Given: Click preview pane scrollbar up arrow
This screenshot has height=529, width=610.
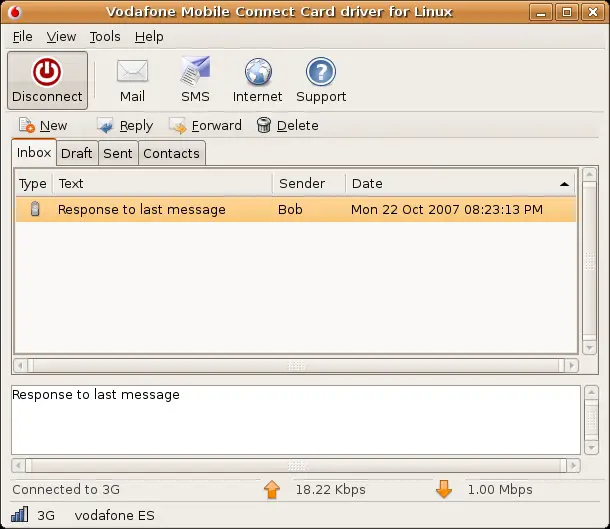Looking at the screenshot, I should [591, 393].
